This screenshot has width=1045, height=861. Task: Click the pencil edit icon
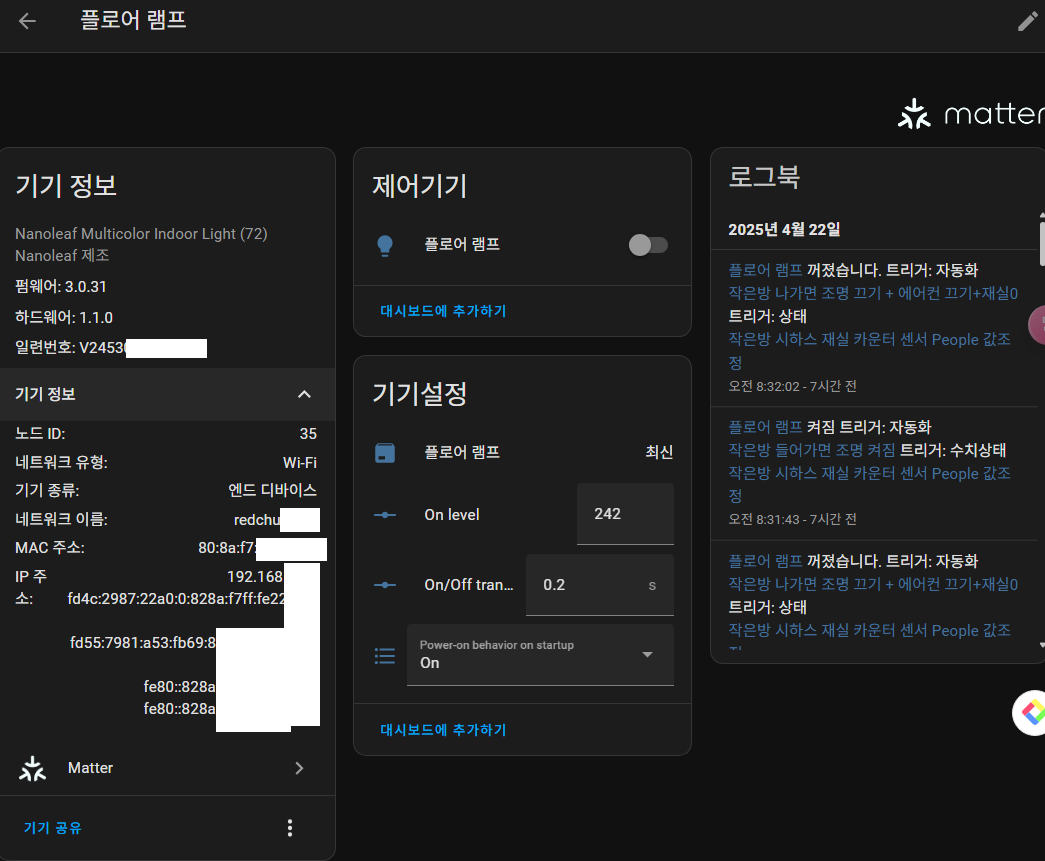pyautogui.click(x=1027, y=21)
